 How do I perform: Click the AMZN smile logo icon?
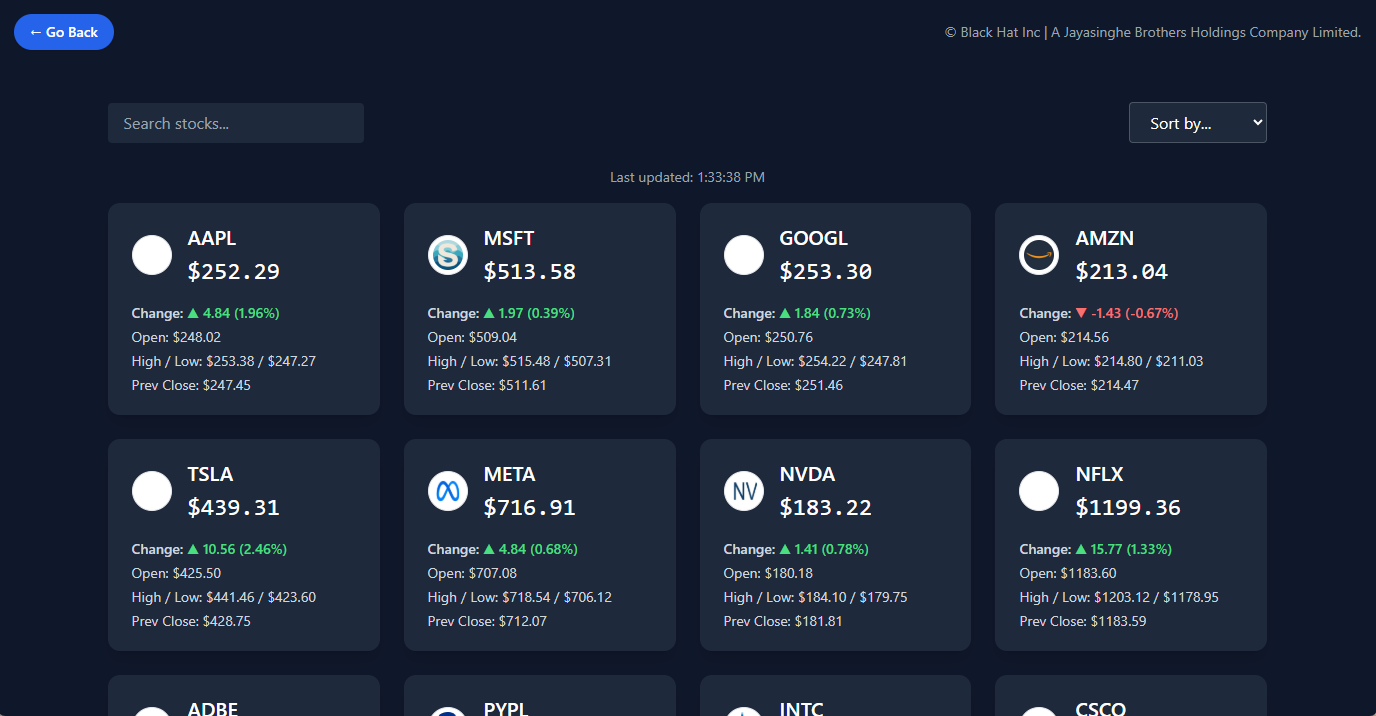pyautogui.click(x=1039, y=255)
